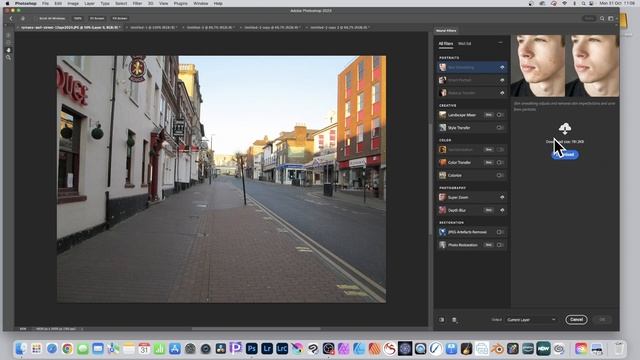Open the Image menu
The image size is (640, 360).
(x=73, y=3)
